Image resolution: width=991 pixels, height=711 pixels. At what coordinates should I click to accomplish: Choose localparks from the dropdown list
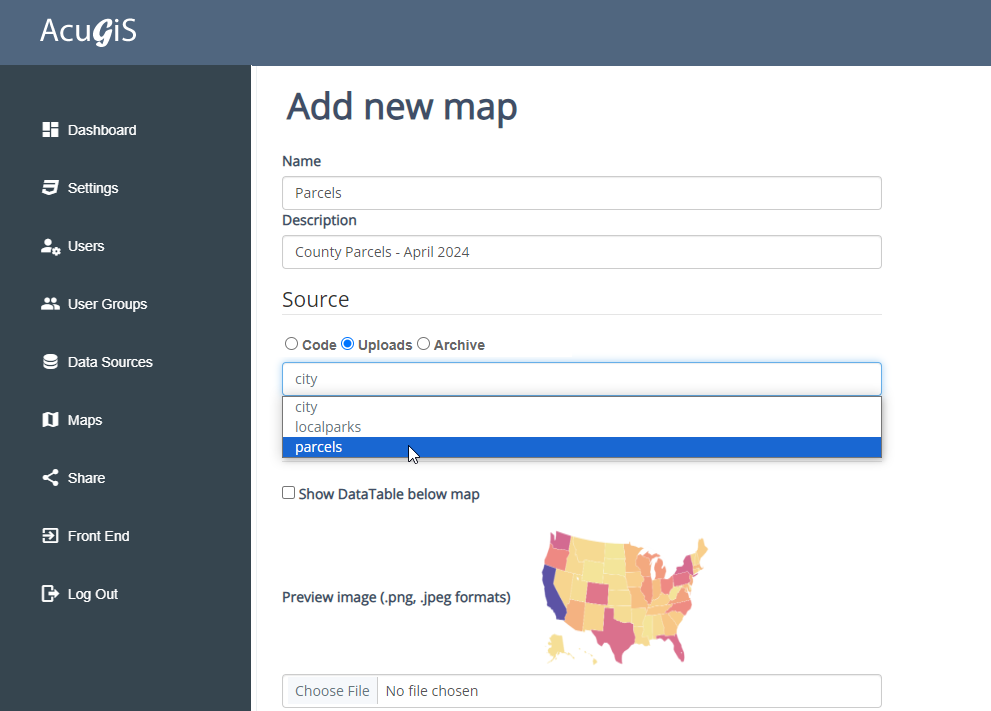pos(581,427)
